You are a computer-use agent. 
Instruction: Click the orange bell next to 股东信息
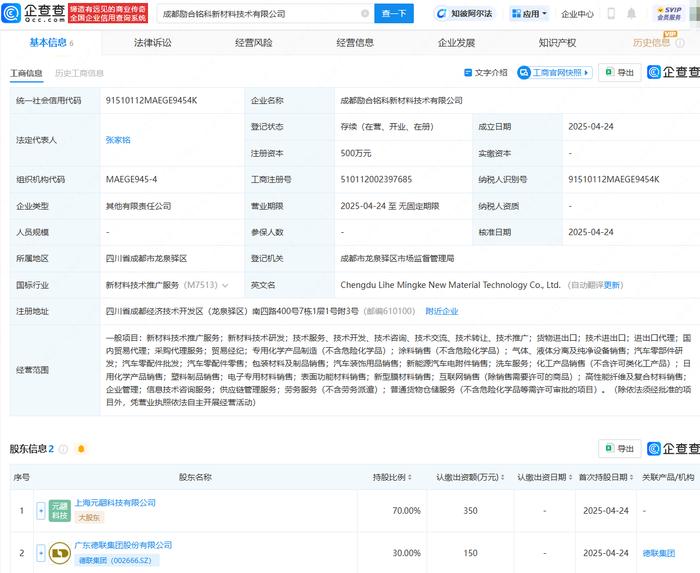point(81,449)
